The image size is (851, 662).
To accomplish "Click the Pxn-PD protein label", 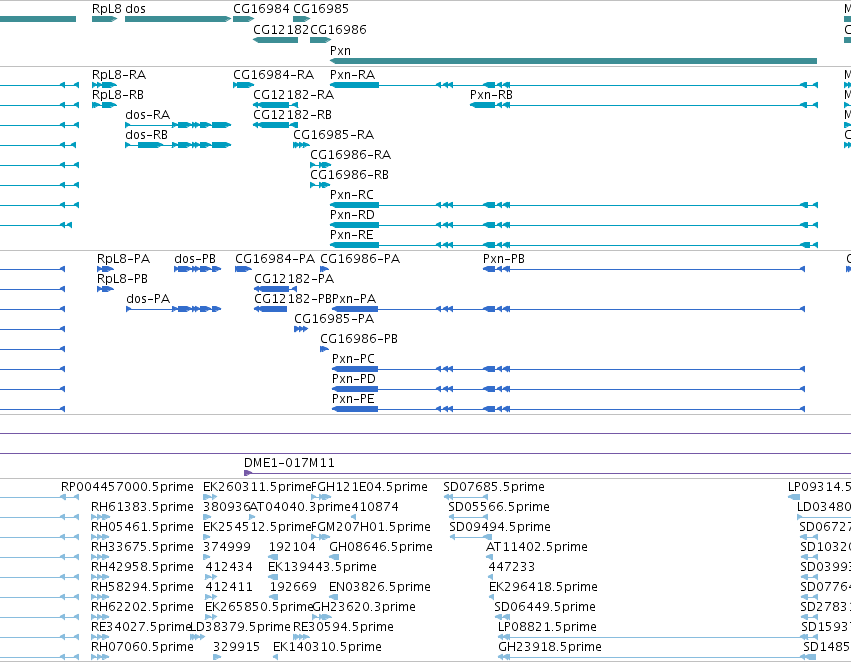I will coord(354,379).
